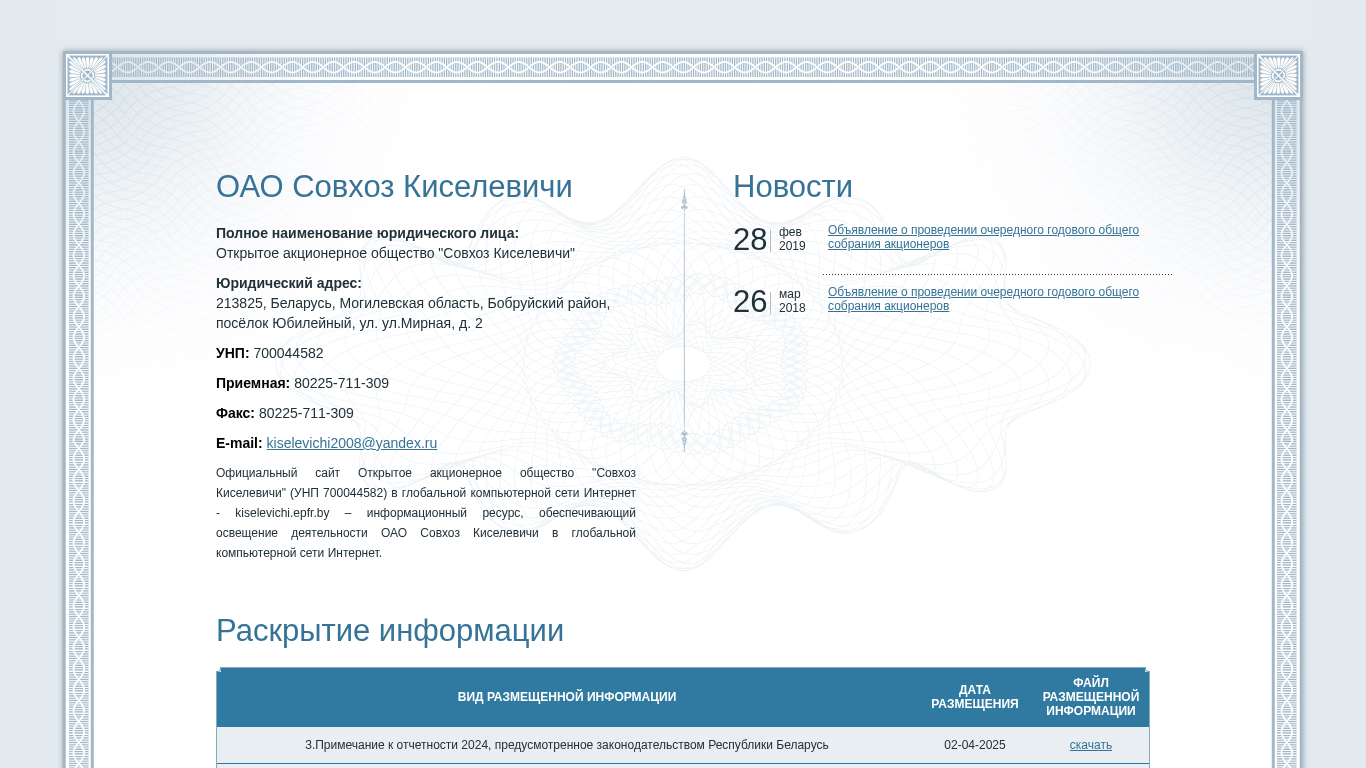Click the table row about Примечание к отчетности 2024

[x=683, y=745]
